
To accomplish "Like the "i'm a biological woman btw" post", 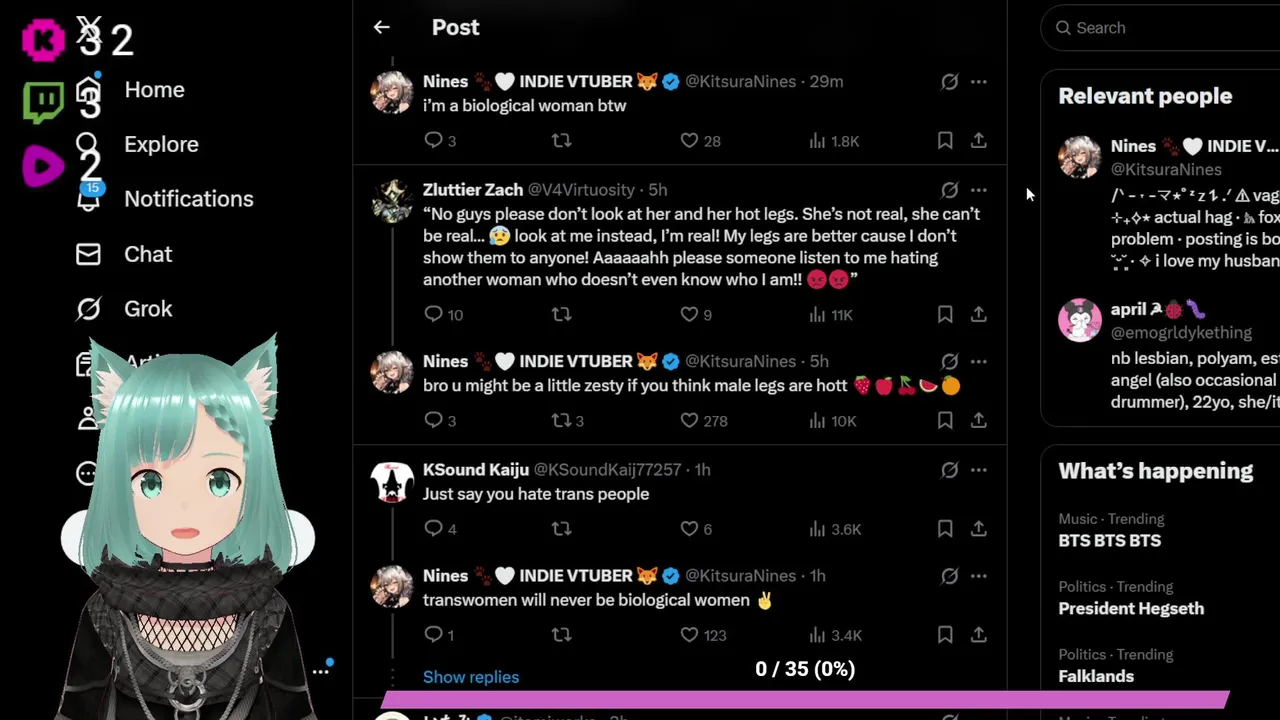I will click(x=689, y=141).
